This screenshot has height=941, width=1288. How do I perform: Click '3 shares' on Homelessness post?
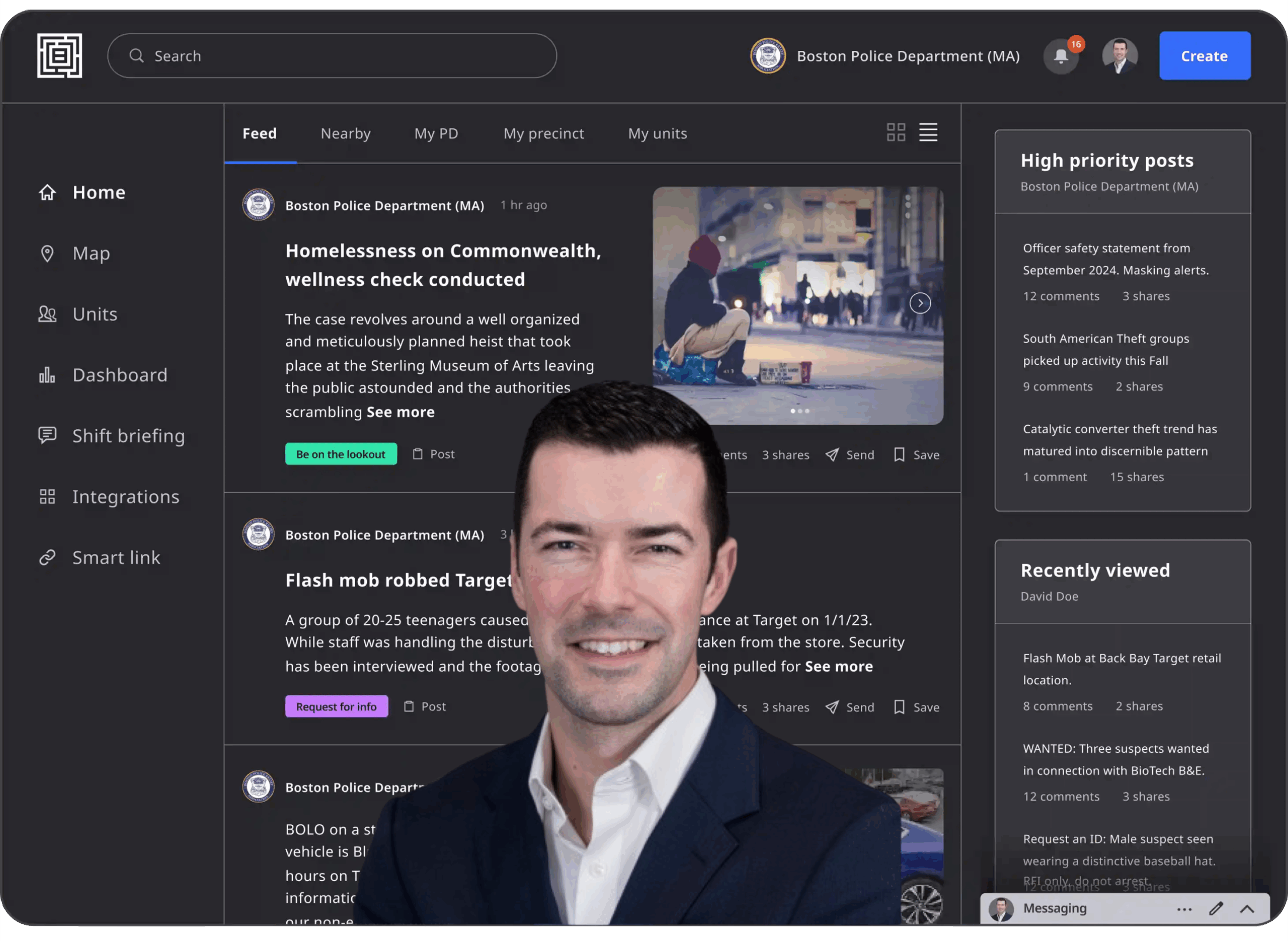pos(785,455)
